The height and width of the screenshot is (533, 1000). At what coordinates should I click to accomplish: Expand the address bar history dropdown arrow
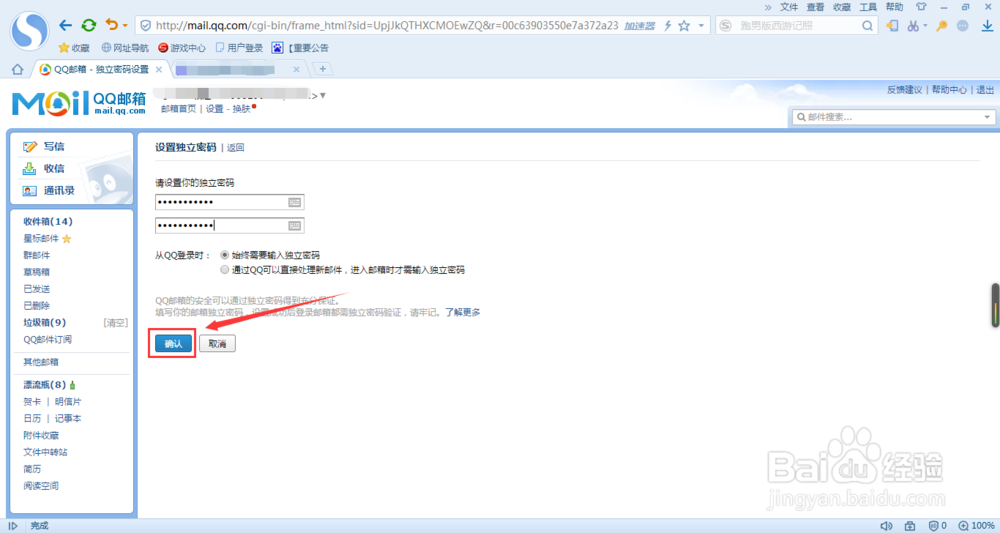[701, 26]
